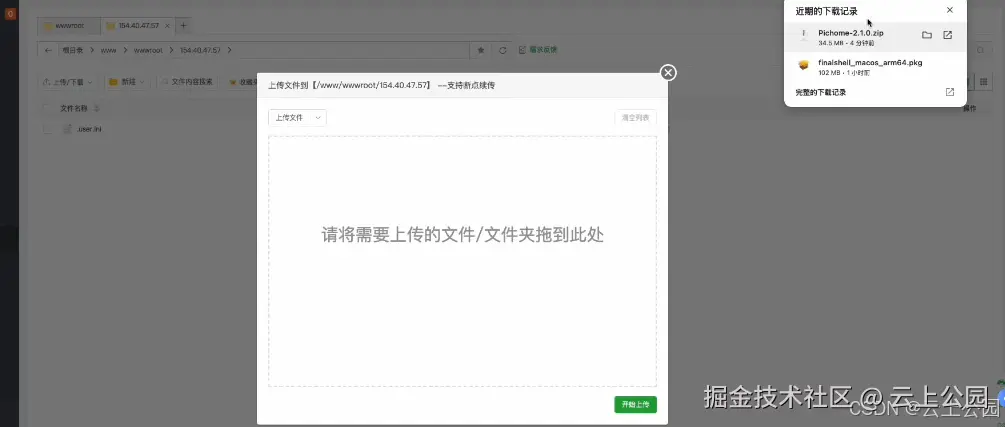Click 154.40.47.57 in the breadcrumb path
Screen dimensions: 1005x427
point(200,50)
